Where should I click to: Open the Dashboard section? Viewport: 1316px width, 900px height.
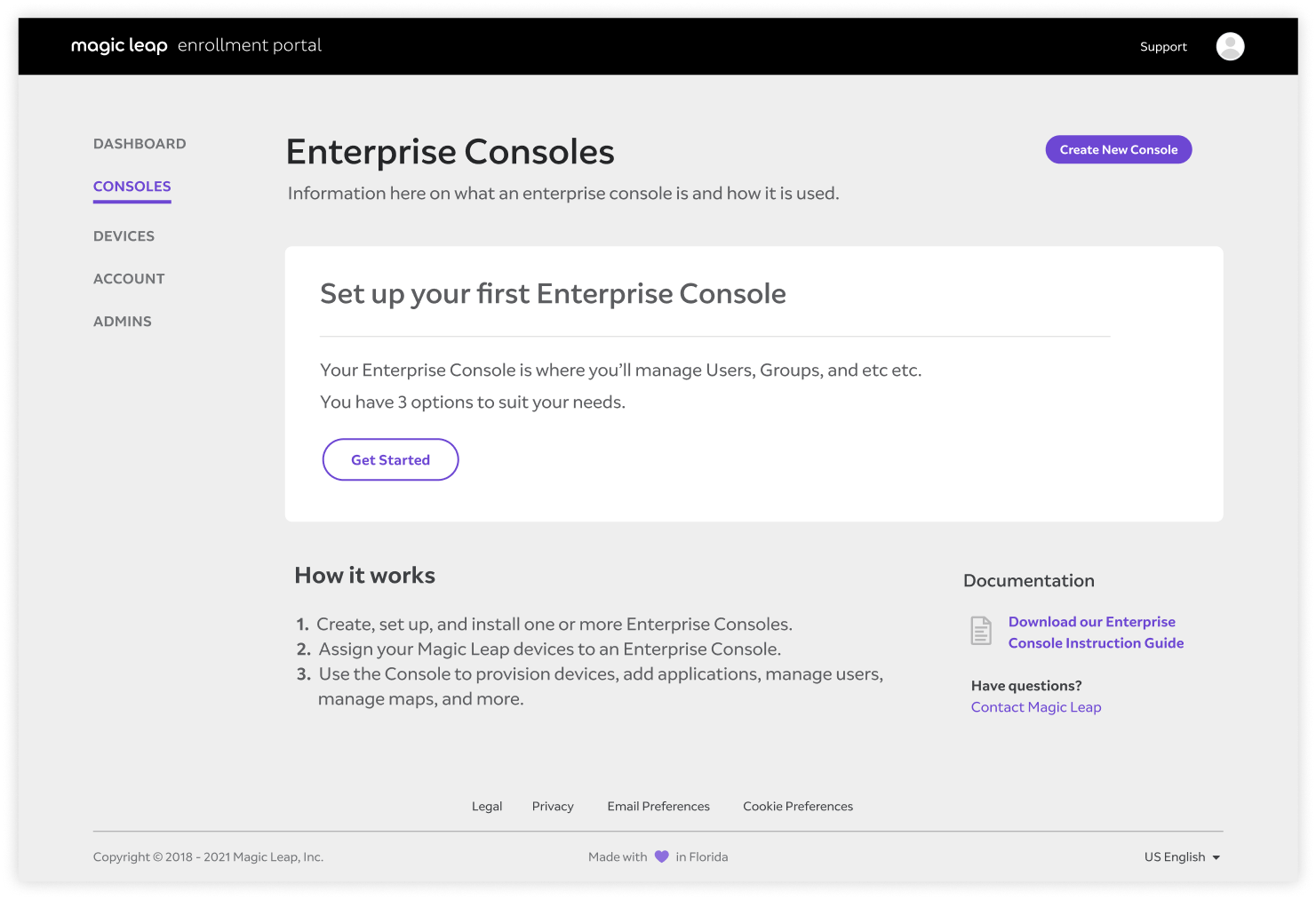click(x=140, y=144)
